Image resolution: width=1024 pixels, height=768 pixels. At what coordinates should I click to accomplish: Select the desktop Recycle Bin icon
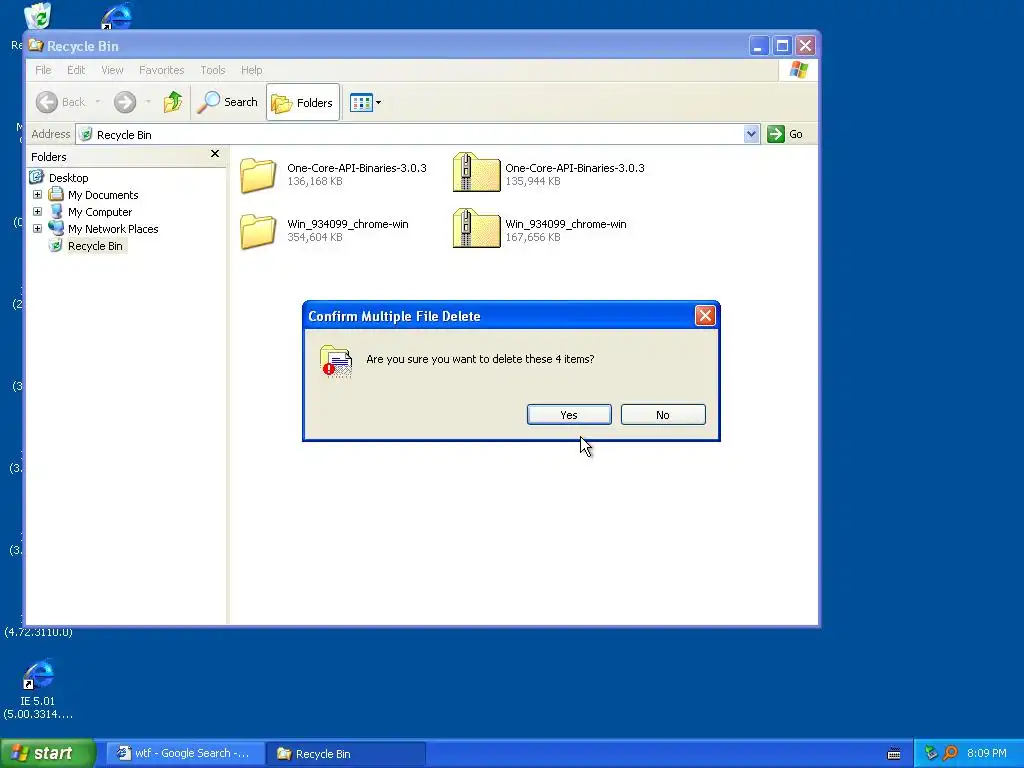pos(38,16)
